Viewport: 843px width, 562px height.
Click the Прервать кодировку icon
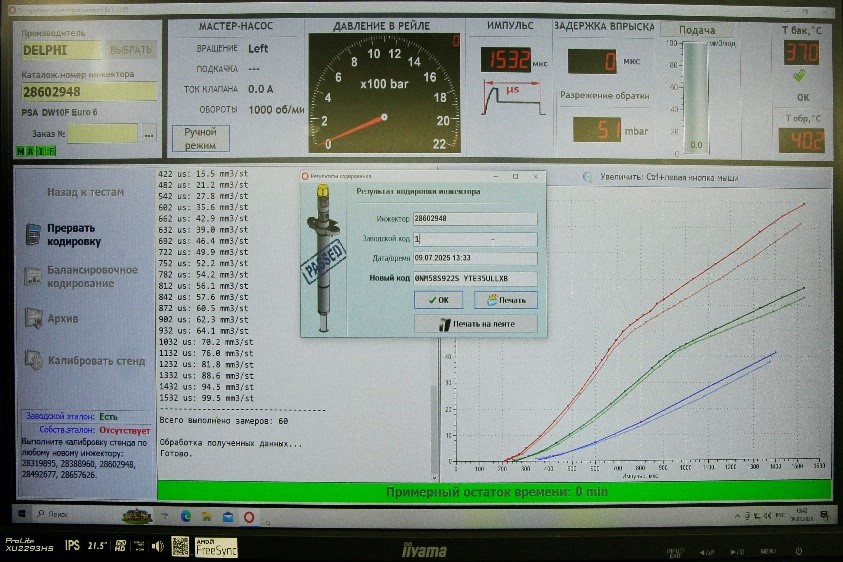(33, 234)
